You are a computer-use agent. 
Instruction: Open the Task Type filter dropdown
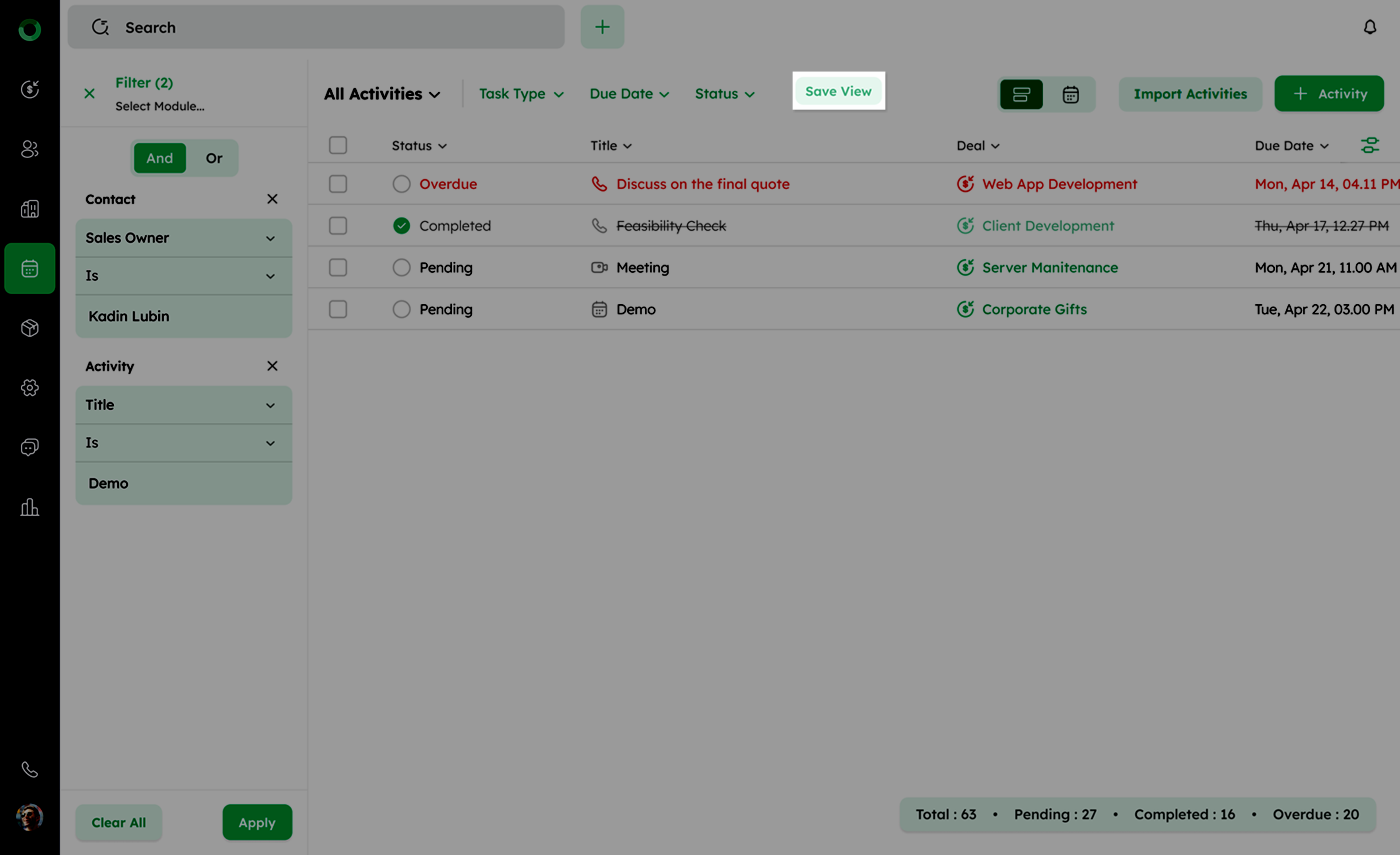(x=521, y=94)
